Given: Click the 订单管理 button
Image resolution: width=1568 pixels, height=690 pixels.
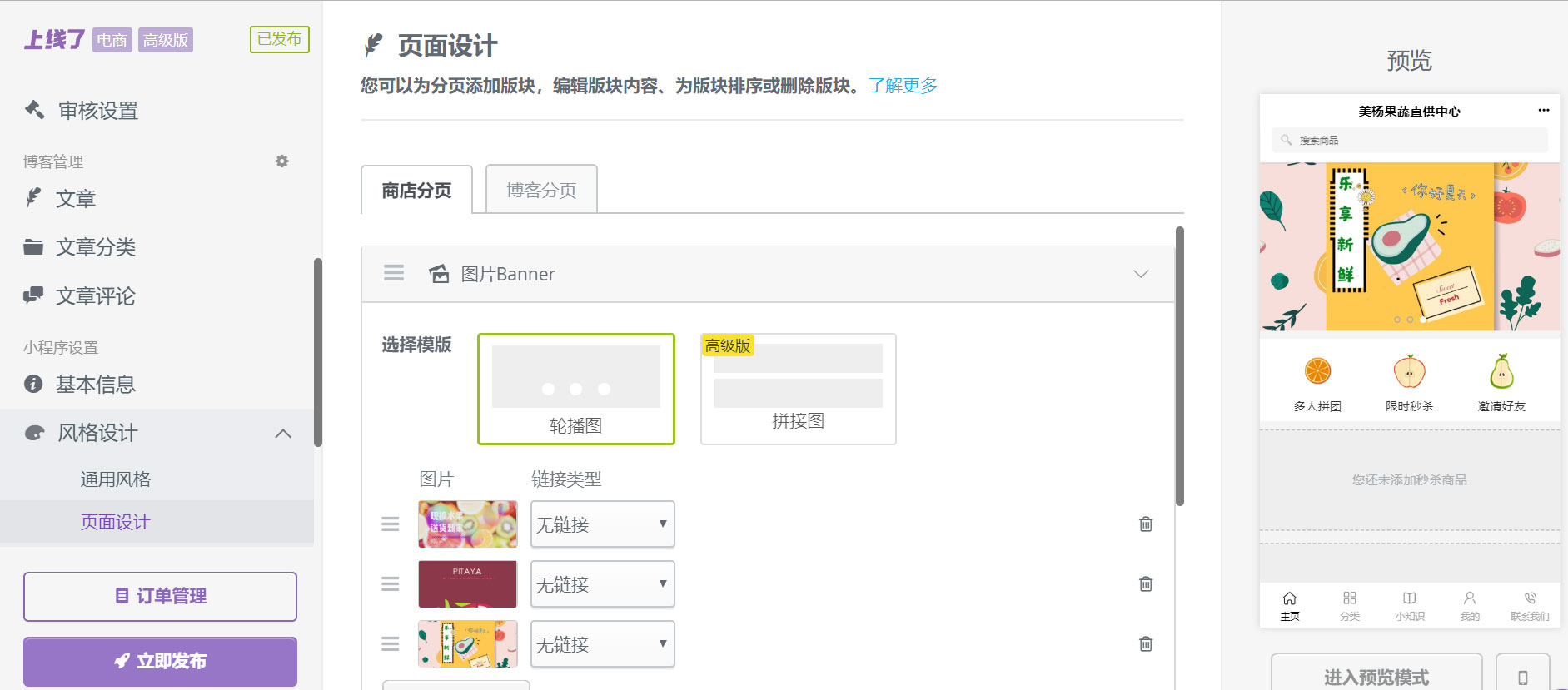Looking at the screenshot, I should point(160,596).
